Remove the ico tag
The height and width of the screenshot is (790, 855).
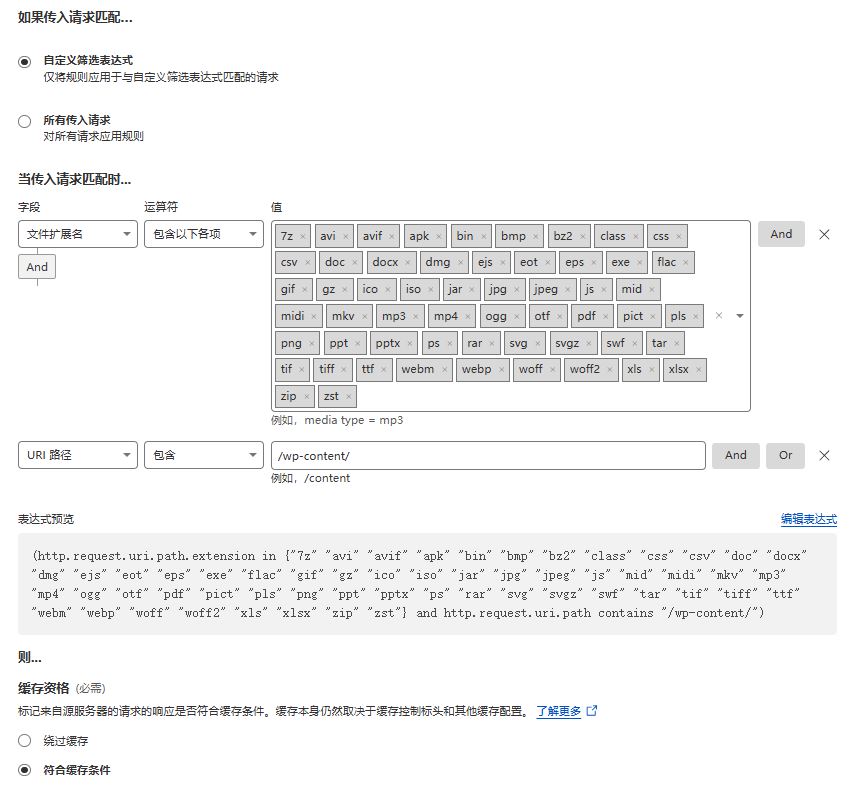pos(388,290)
